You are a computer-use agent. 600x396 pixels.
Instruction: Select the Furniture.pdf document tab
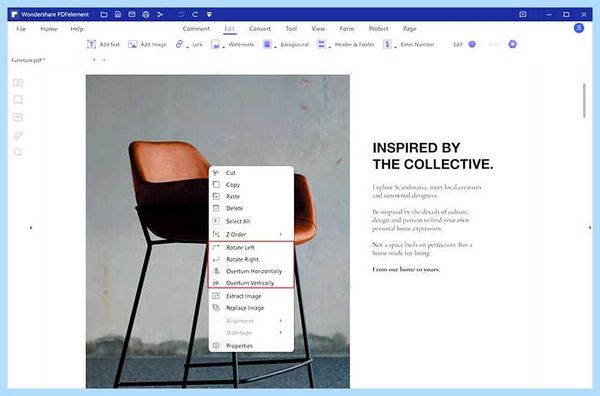[x=28, y=60]
